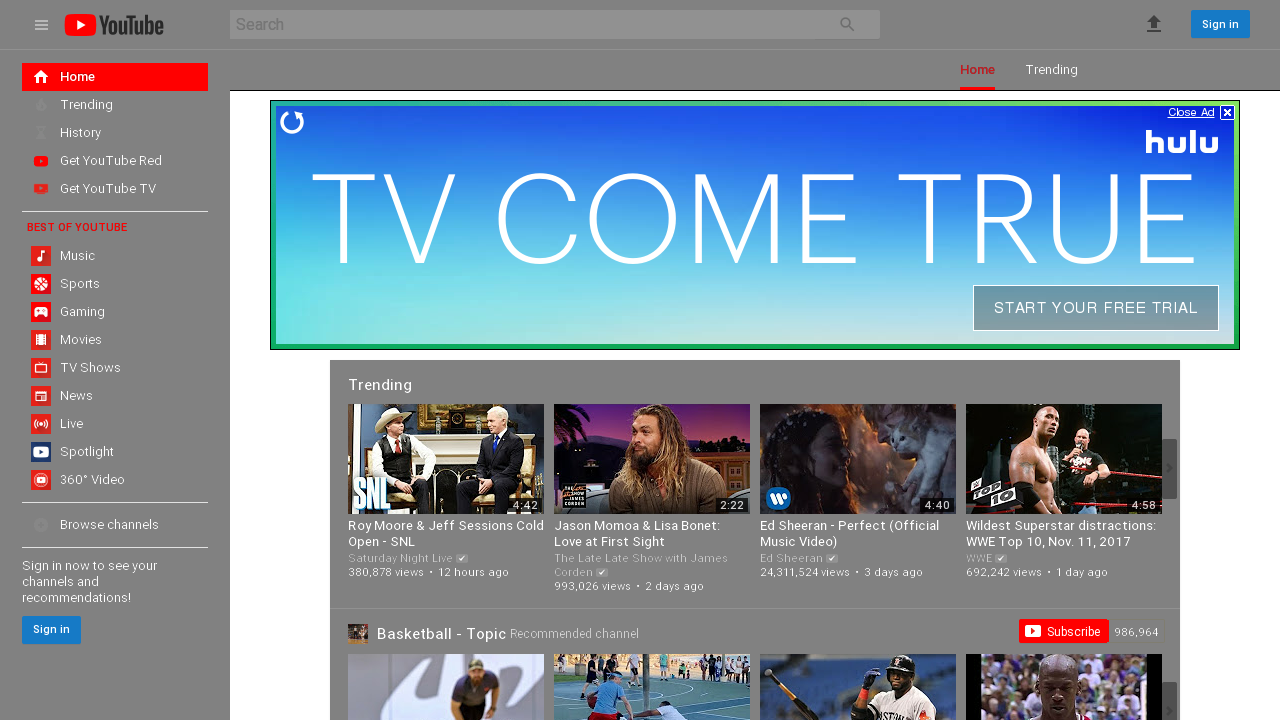The image size is (1280, 720).
Task: Click the Close Ad link
Action: pos(1191,113)
